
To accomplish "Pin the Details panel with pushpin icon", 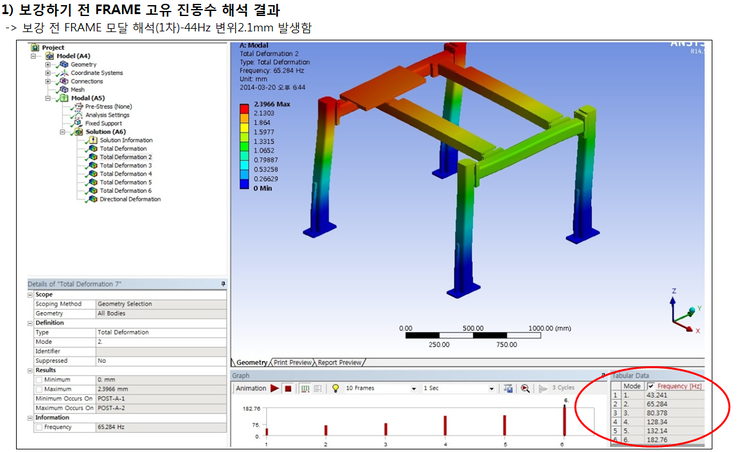I will (223, 284).
